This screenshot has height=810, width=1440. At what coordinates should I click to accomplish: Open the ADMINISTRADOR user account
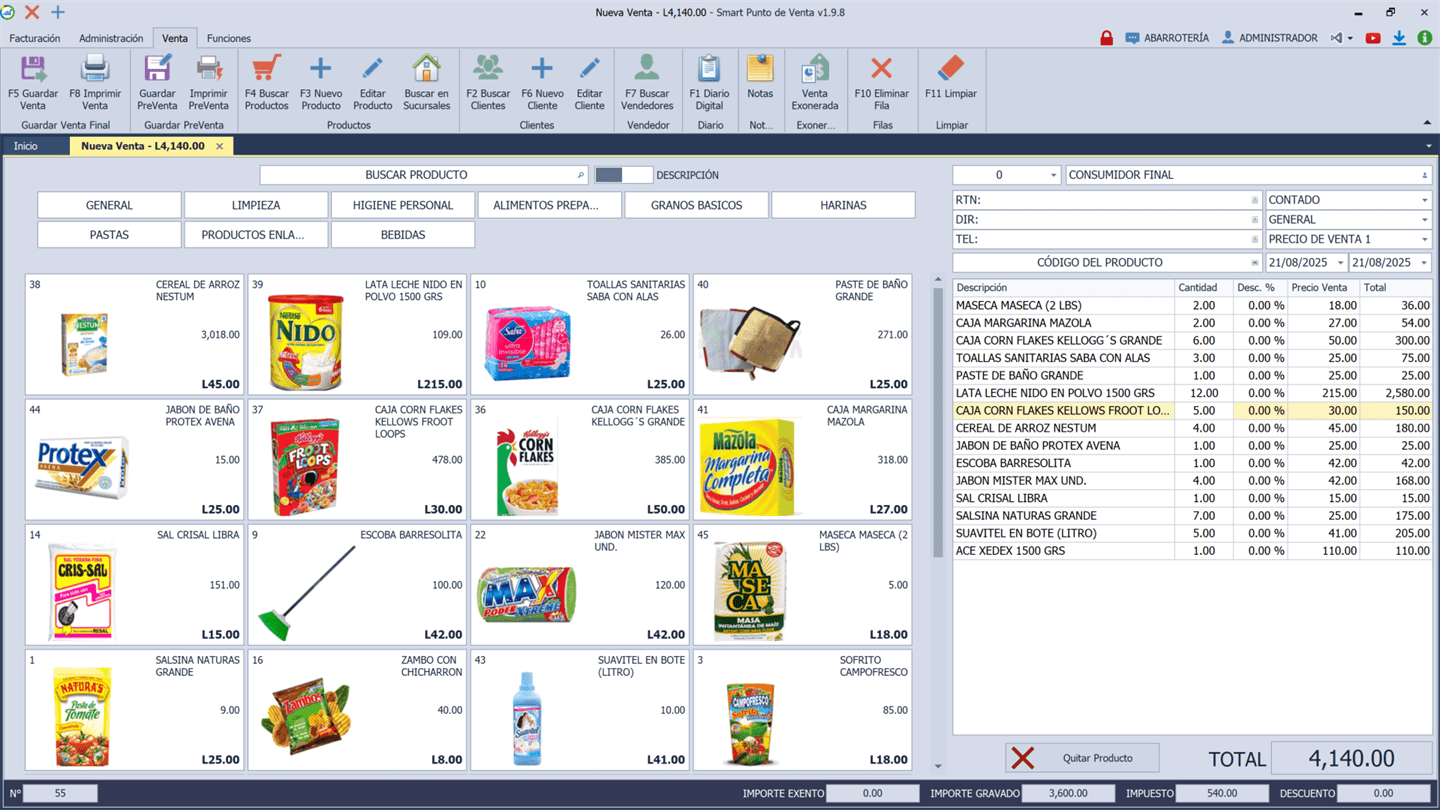(1269, 38)
